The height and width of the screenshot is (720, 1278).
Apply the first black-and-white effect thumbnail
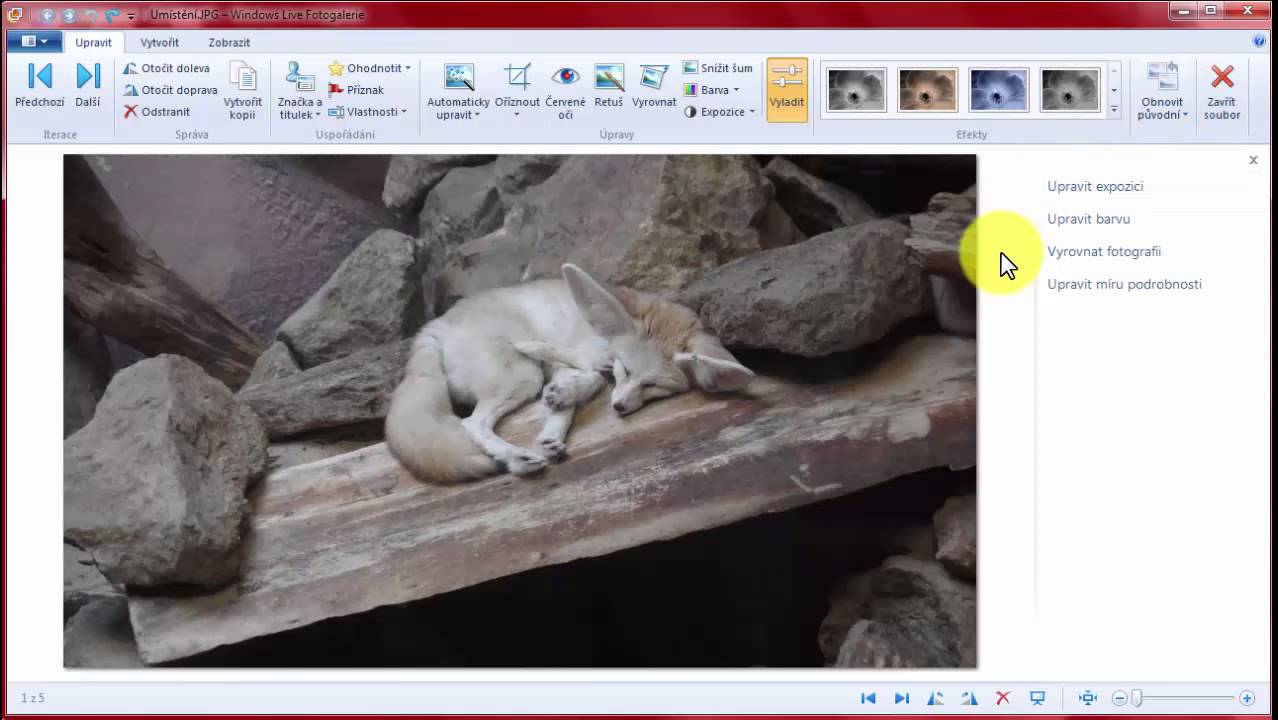[857, 90]
